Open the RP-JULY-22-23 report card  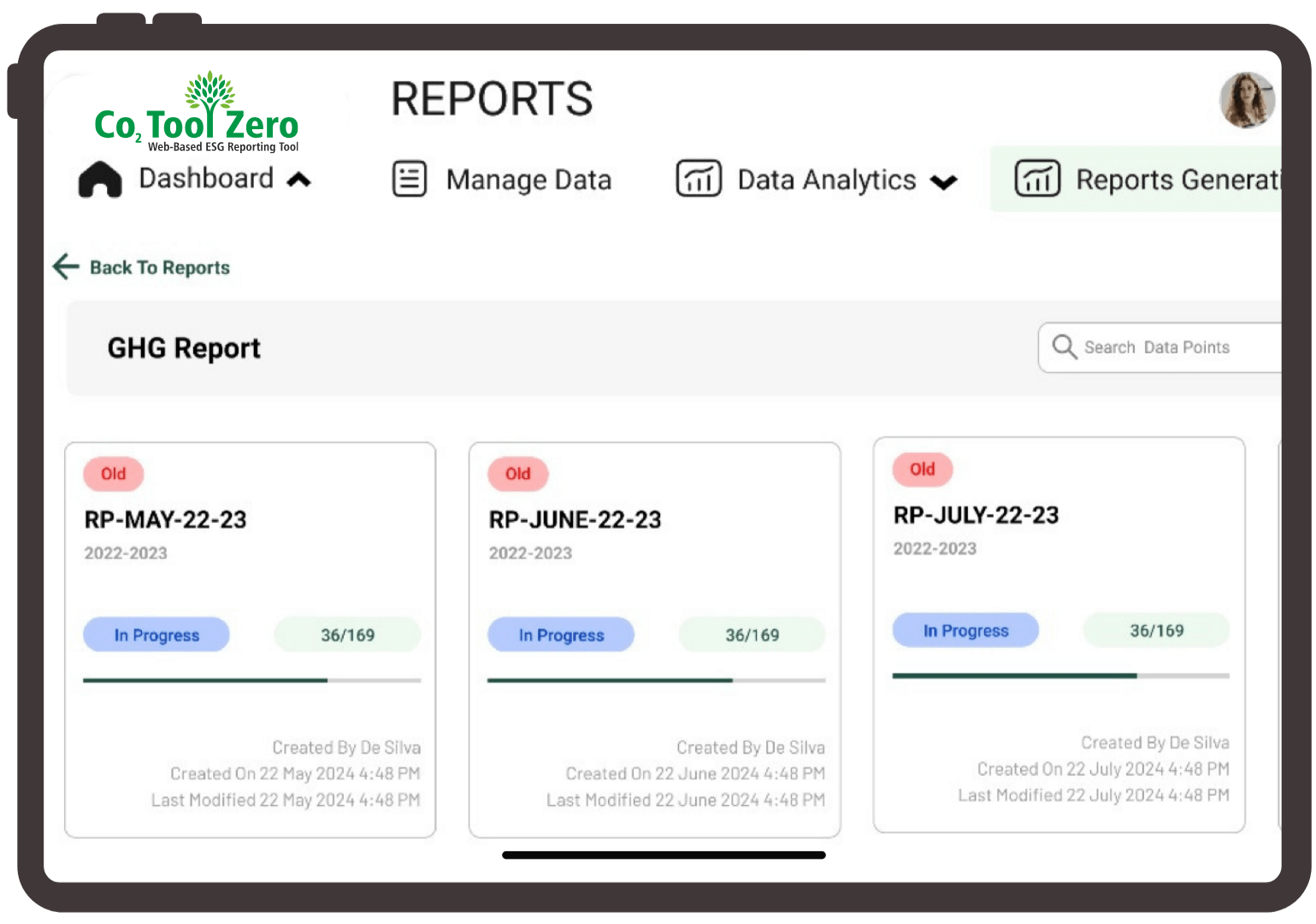[1059, 635]
